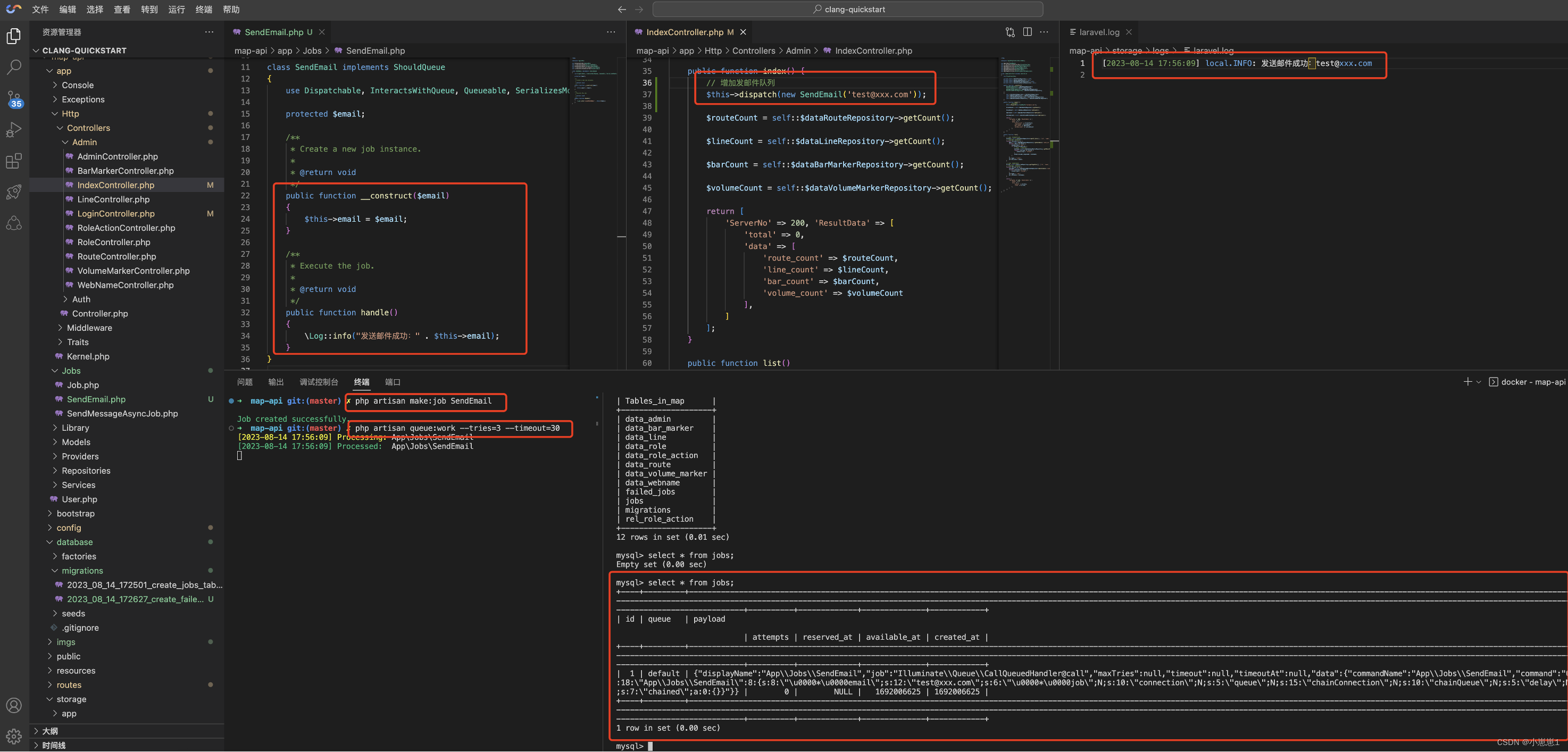Click the storage breadcrumb in laravel.log editor
This screenshot has width=1568, height=752.
tap(1127, 51)
